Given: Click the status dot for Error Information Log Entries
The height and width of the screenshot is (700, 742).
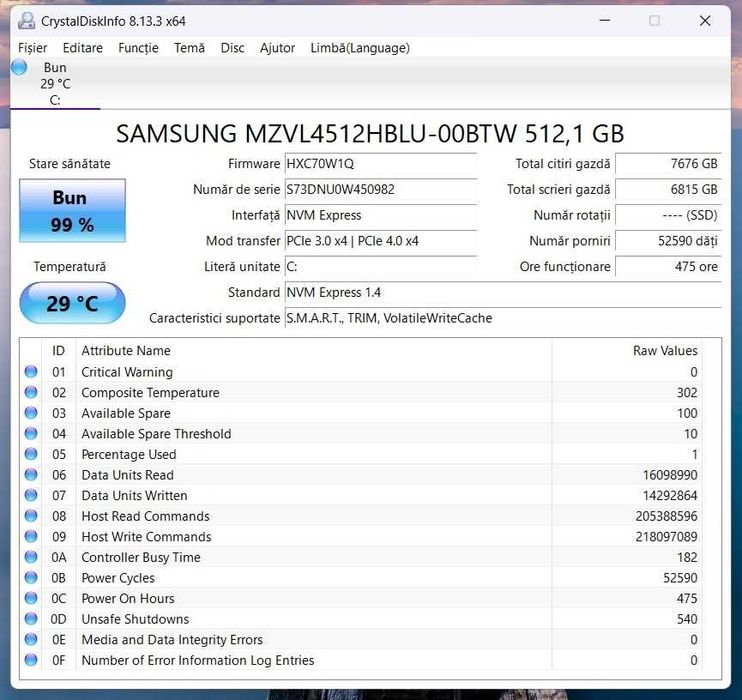Looking at the screenshot, I should [x=31, y=660].
